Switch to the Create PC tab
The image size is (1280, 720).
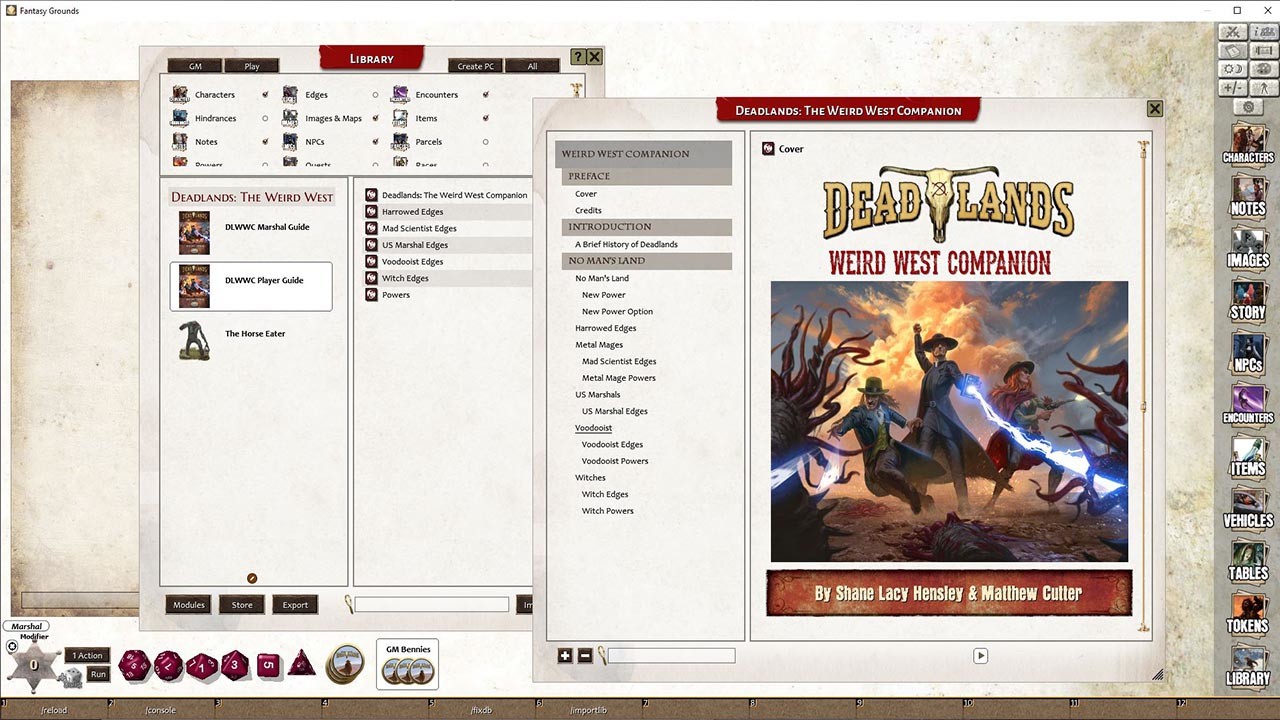pyautogui.click(x=473, y=65)
